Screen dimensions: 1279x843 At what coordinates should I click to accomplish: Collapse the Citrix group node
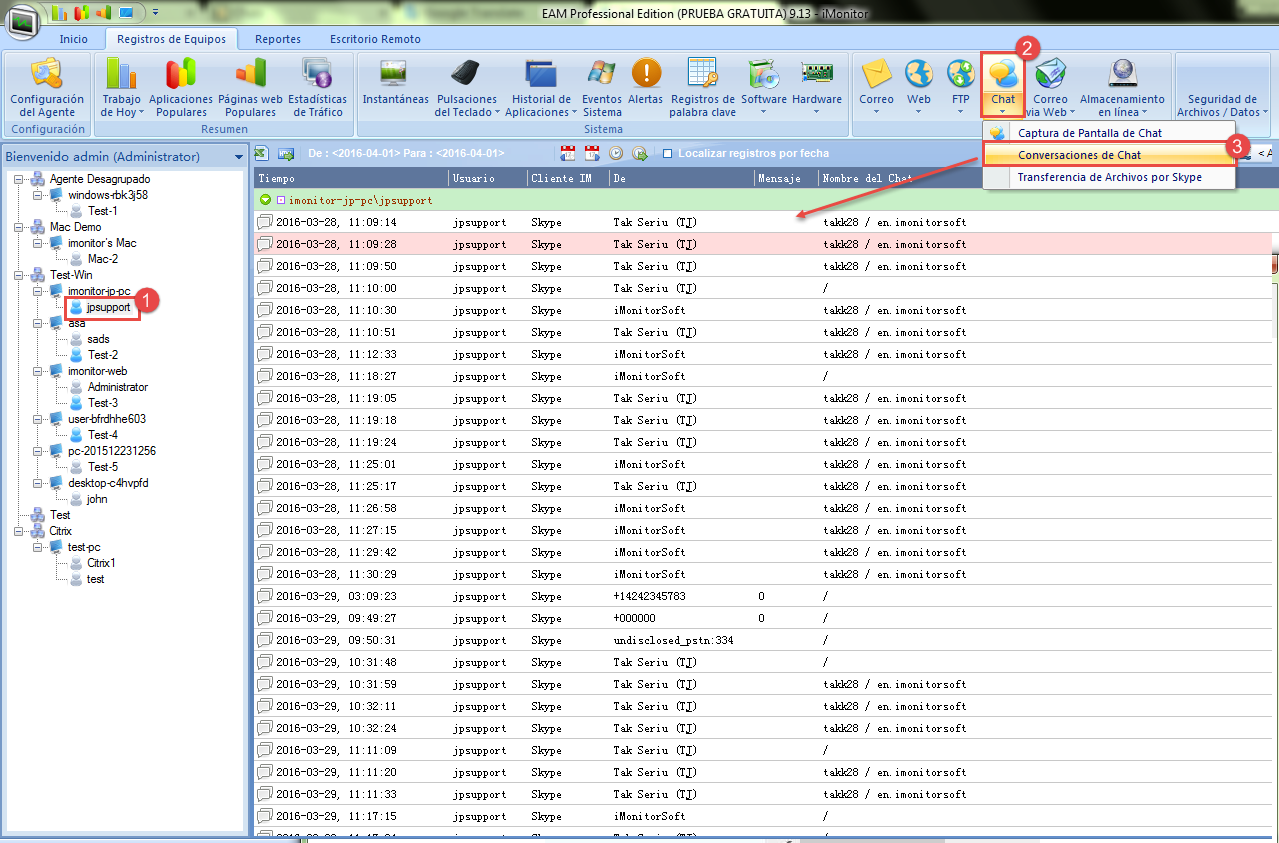20,531
